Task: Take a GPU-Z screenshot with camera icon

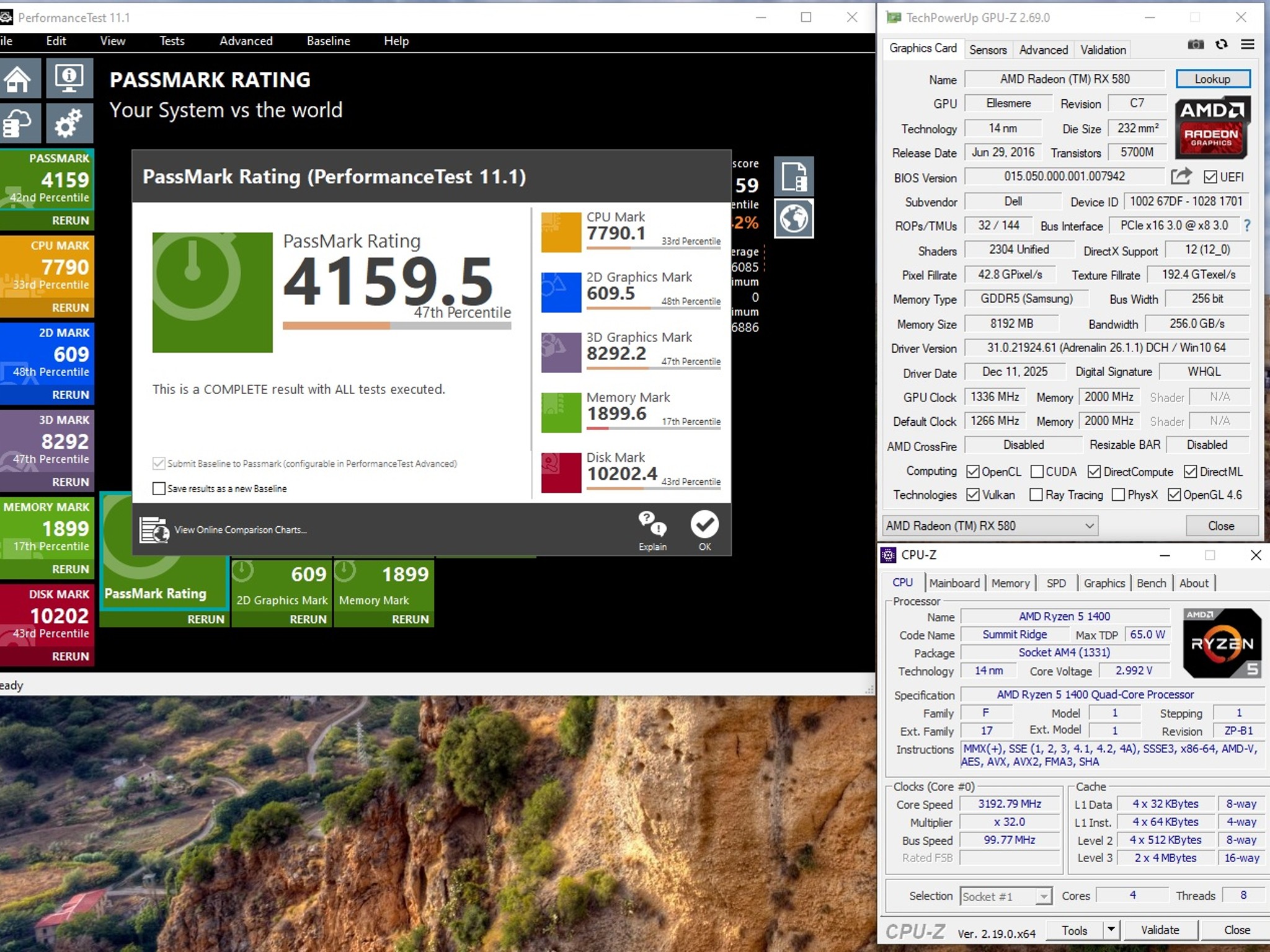Action: pos(1196,44)
